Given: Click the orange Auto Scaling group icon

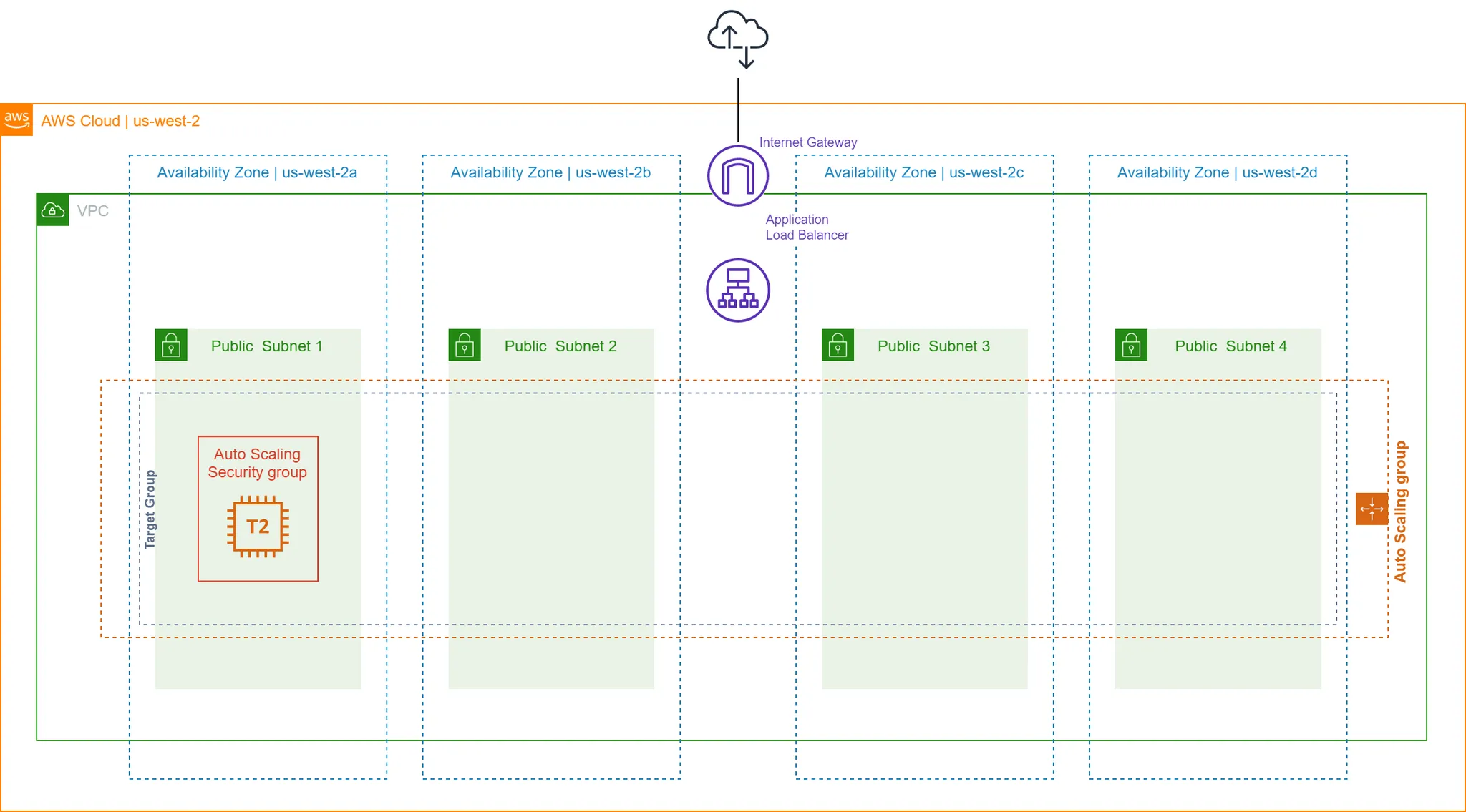Looking at the screenshot, I should coord(1372,509).
